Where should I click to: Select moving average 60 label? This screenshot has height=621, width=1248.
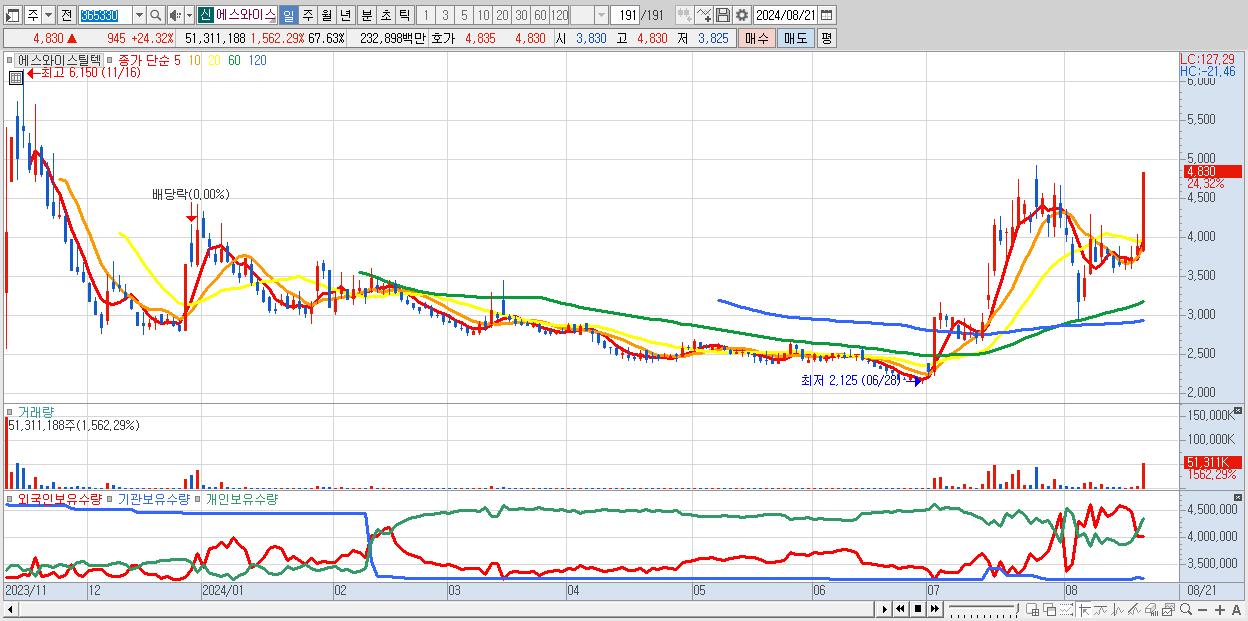234,60
